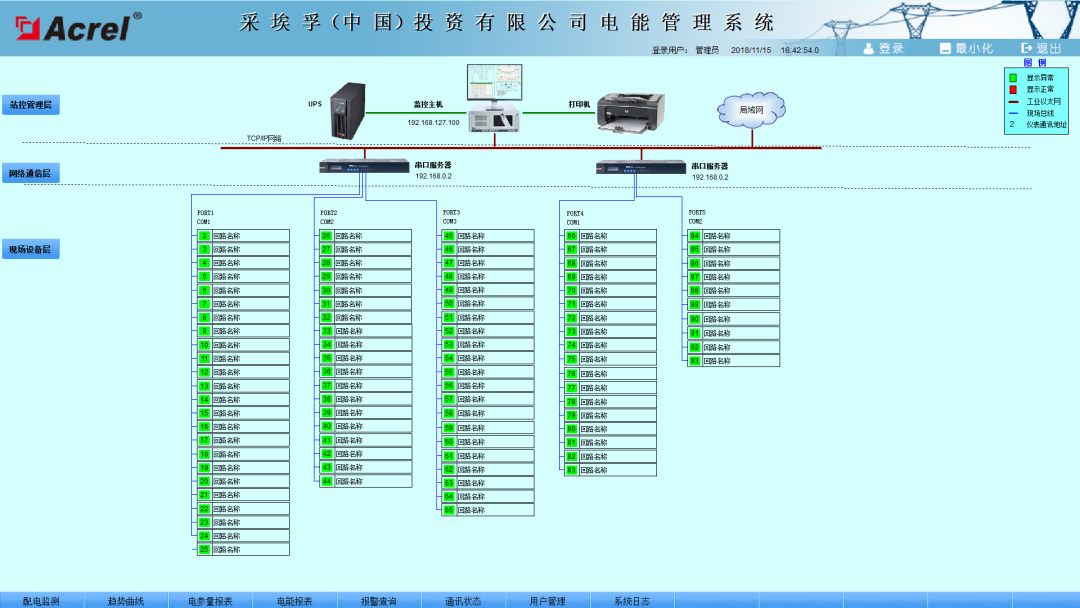The image size is (1080, 608).
Task: Click the 配电监测 monitoring button
Action: [43, 600]
